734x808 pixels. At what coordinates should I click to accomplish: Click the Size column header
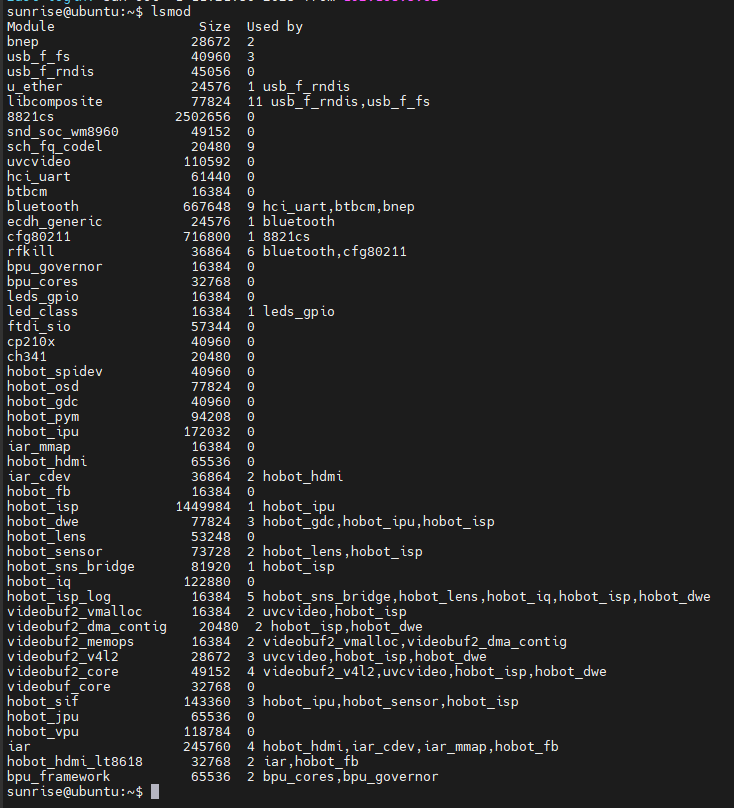[x=214, y=26]
